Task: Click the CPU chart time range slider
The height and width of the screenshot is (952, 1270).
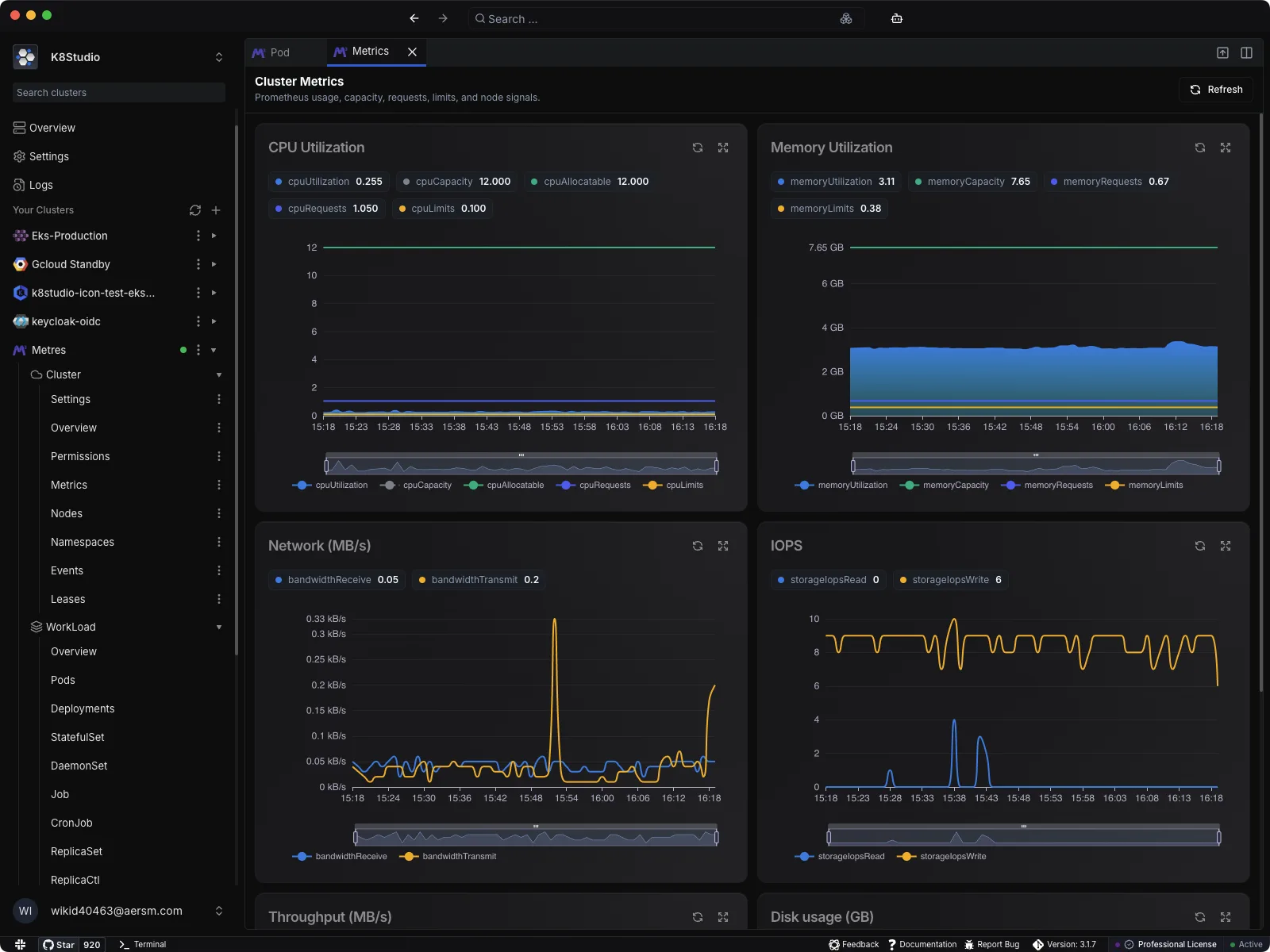Action: pos(521,464)
